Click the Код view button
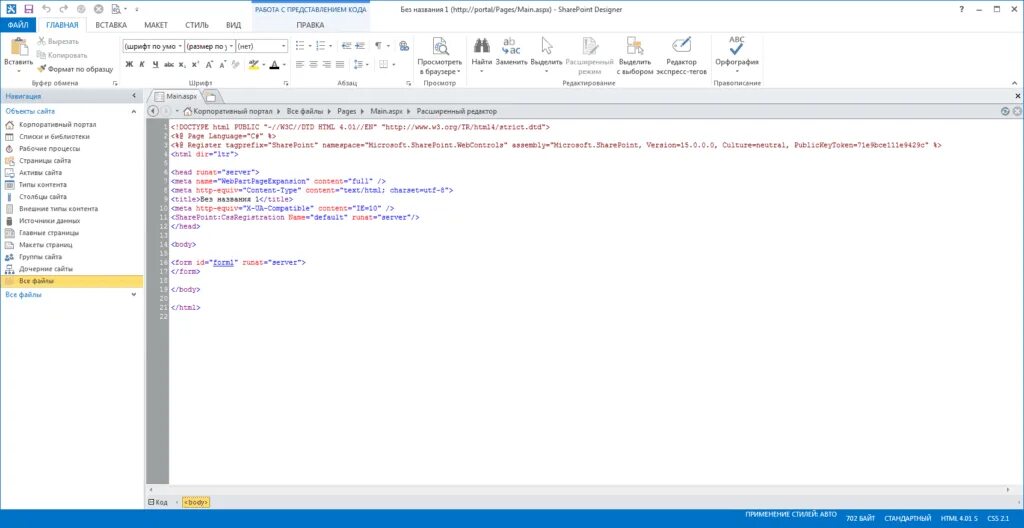Screen dimensions: 1024x528 click(x=159, y=503)
